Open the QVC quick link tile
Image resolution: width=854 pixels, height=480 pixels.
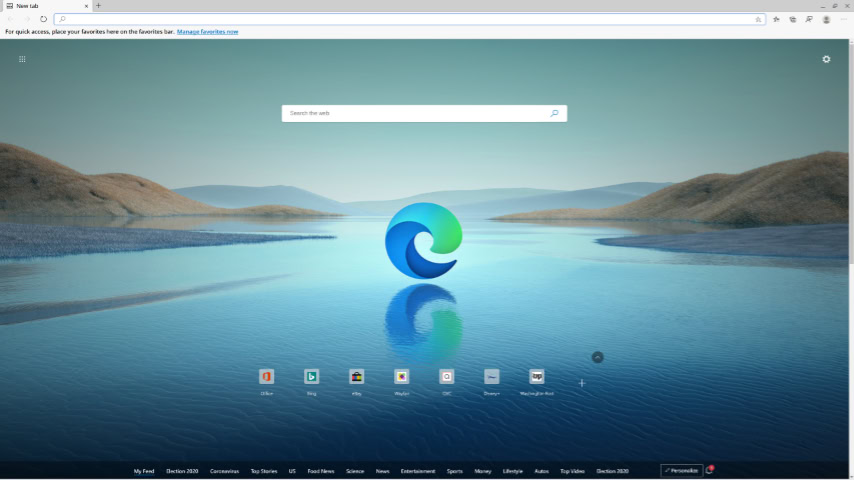(x=447, y=377)
